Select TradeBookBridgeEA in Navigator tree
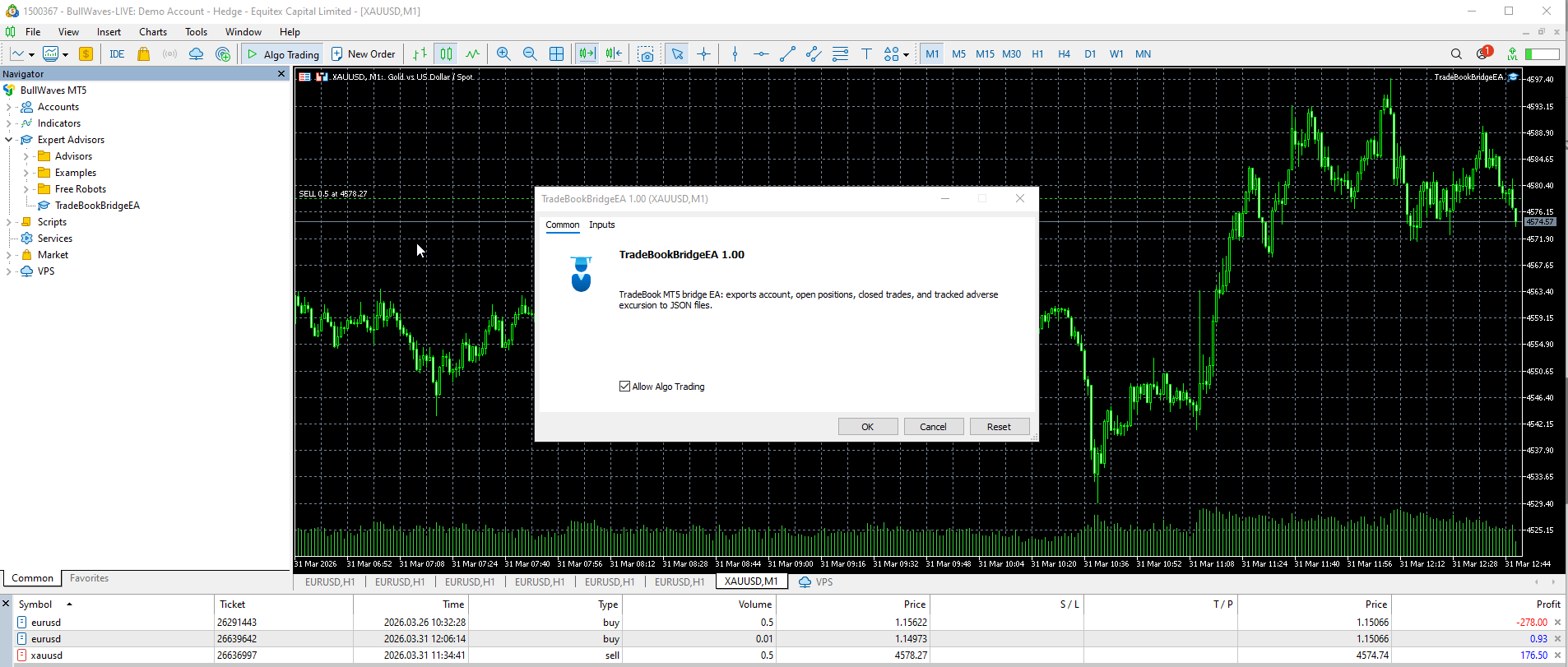 coord(97,206)
